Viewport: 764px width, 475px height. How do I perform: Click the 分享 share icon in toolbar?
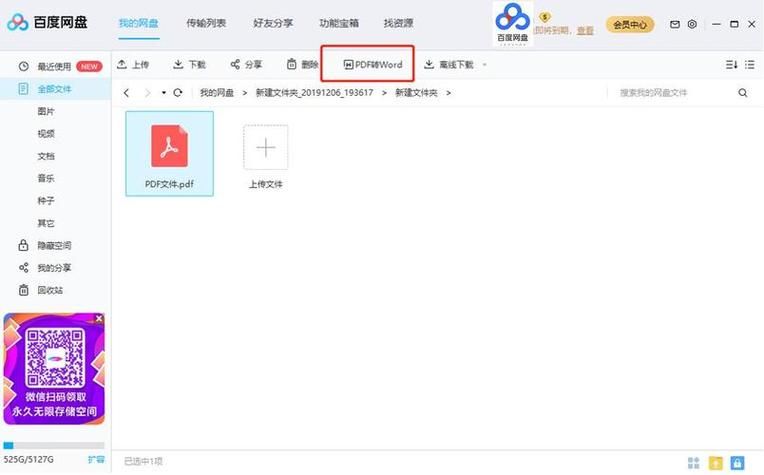point(235,65)
